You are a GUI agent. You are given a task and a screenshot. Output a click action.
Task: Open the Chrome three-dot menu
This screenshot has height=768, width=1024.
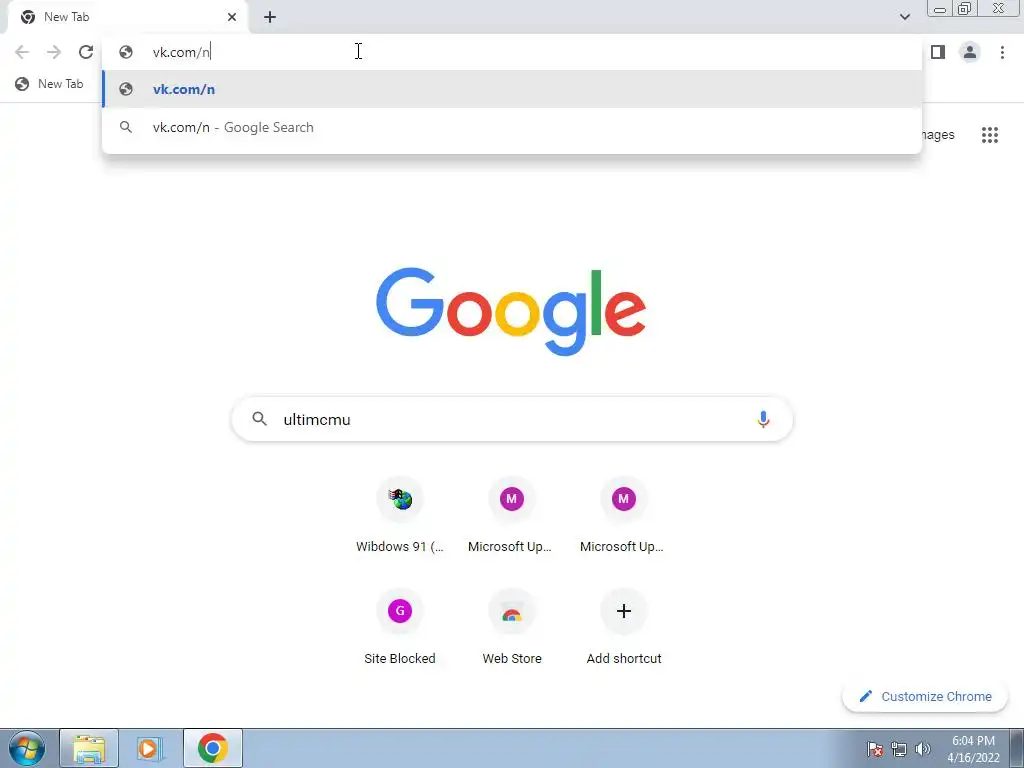pyautogui.click(x=1002, y=52)
